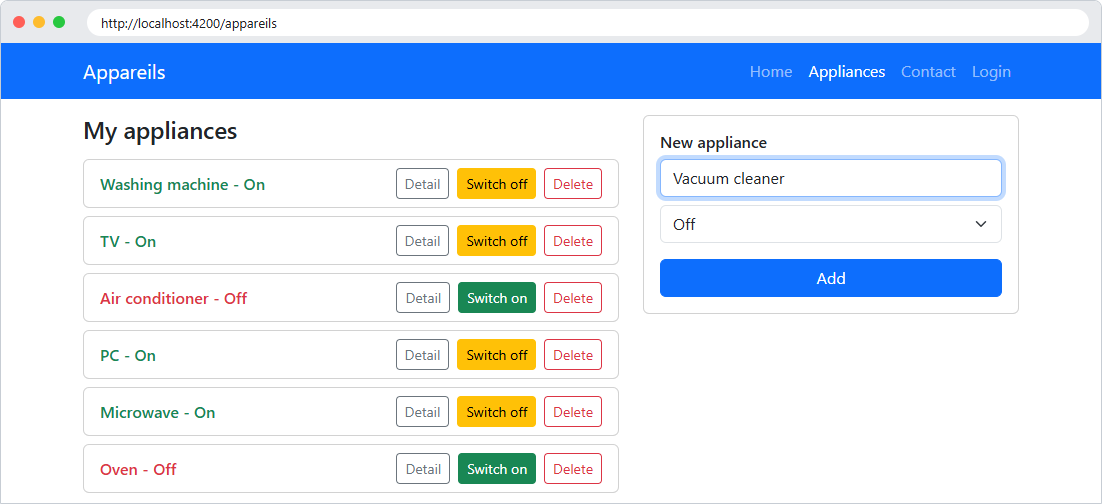Screen dimensions: 1102x504
Task: Minimize window with the yellow button
Action: [39, 22]
